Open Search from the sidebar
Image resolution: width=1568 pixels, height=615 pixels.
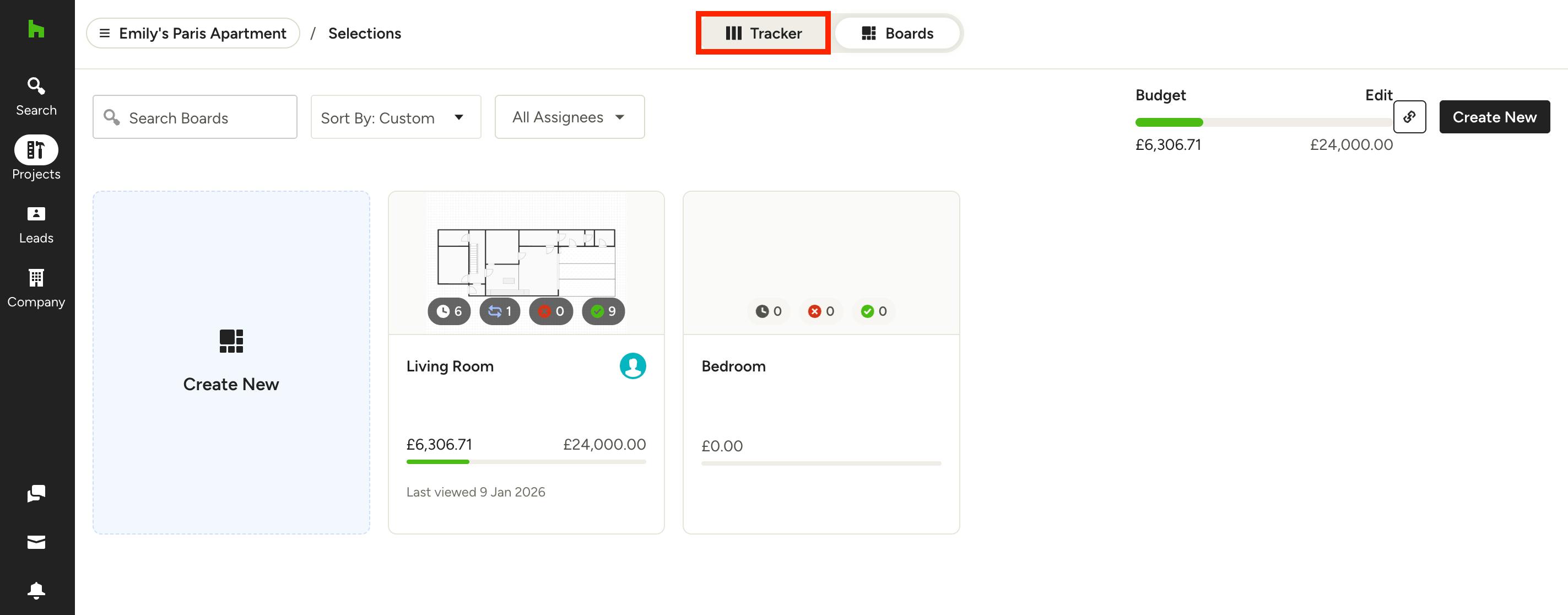pyautogui.click(x=36, y=96)
